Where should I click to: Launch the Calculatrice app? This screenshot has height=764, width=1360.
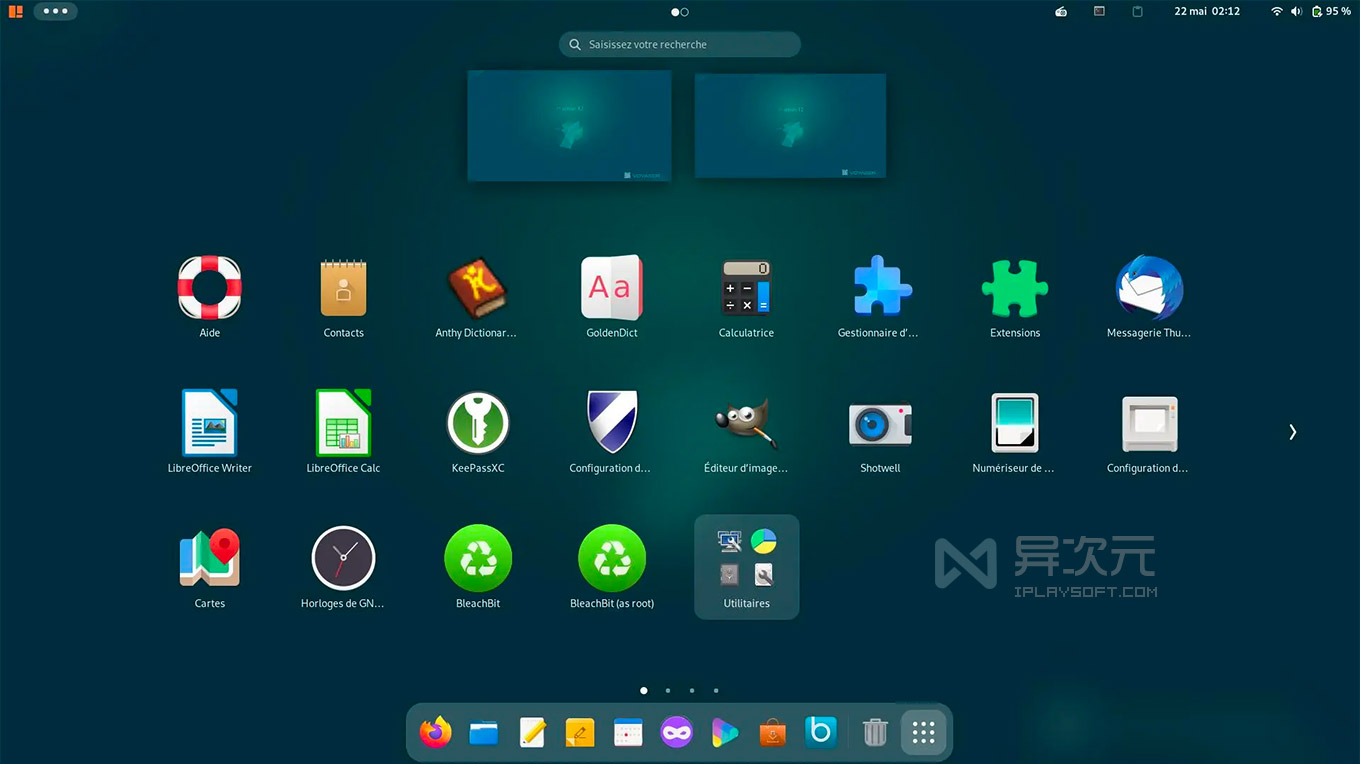click(x=746, y=287)
